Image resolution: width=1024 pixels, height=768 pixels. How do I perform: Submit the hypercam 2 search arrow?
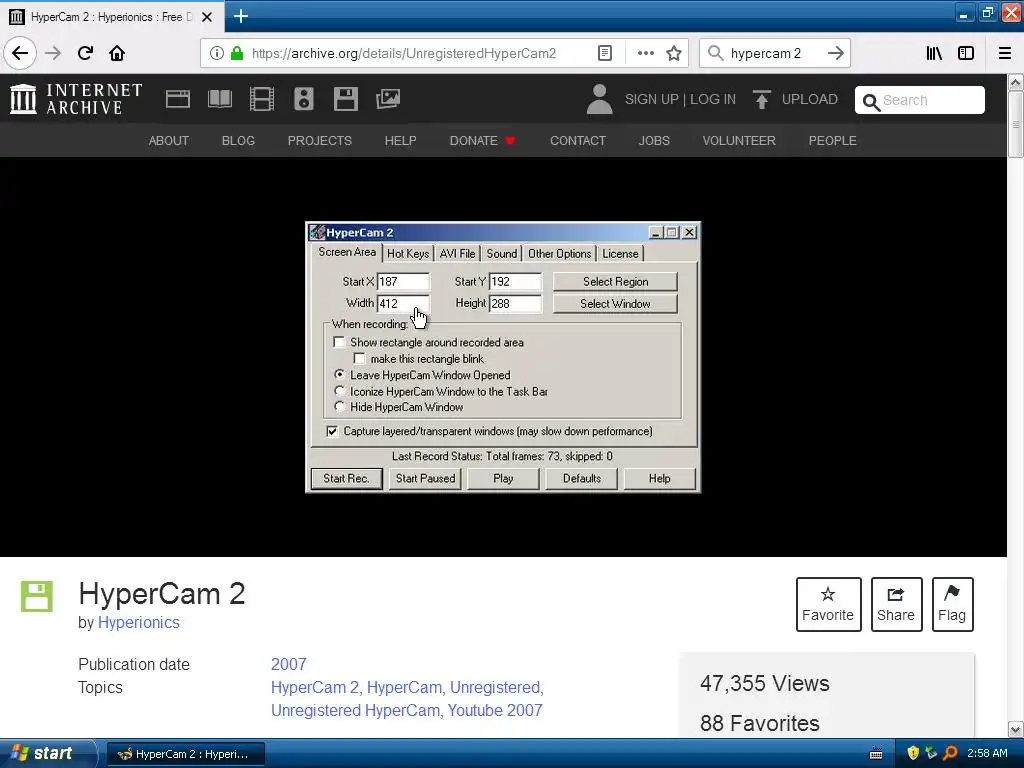pyautogui.click(x=835, y=53)
